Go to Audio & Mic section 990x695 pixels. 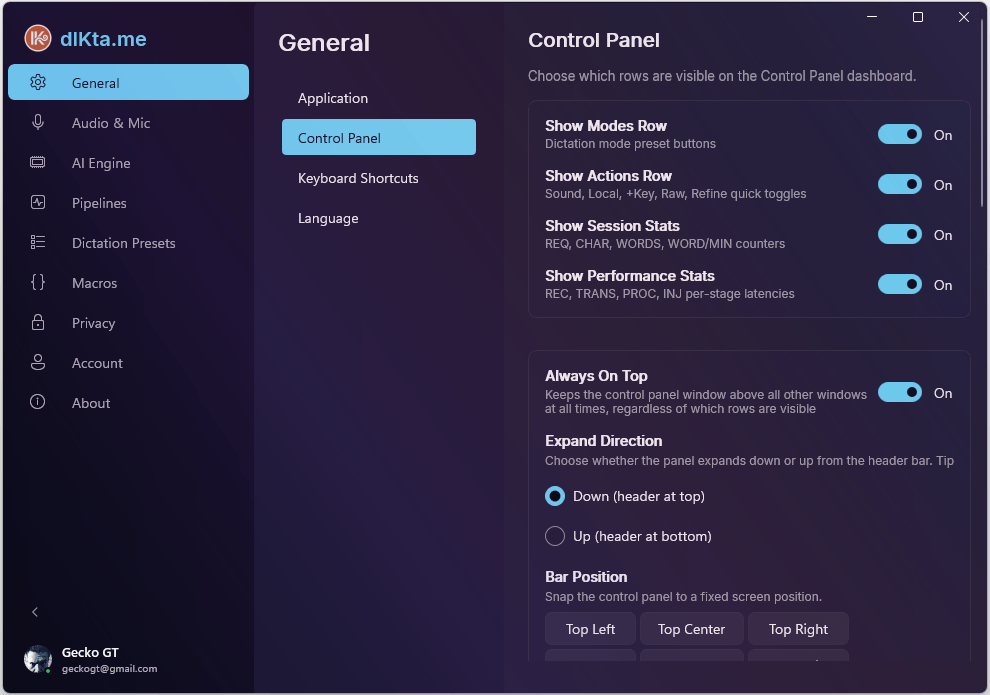[x=128, y=122]
